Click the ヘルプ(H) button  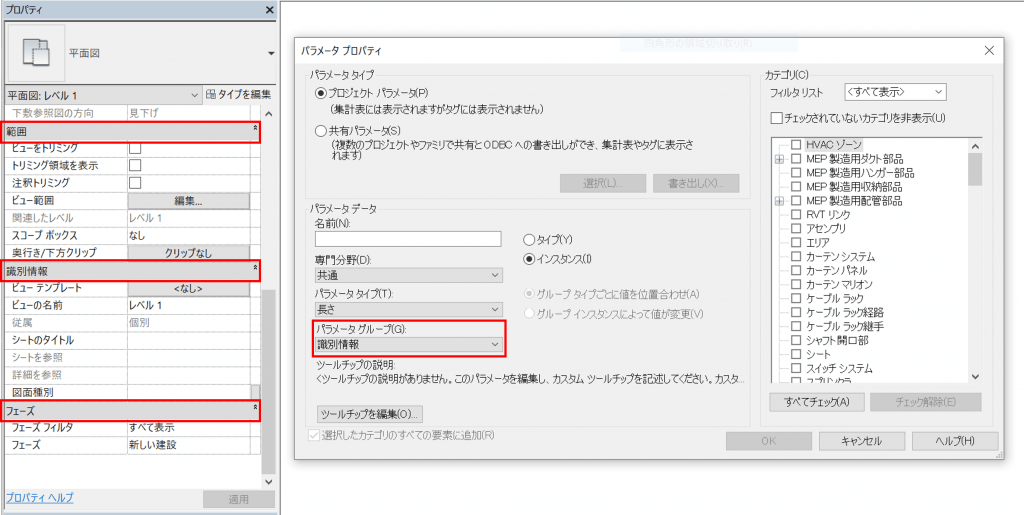pyautogui.click(x=955, y=441)
